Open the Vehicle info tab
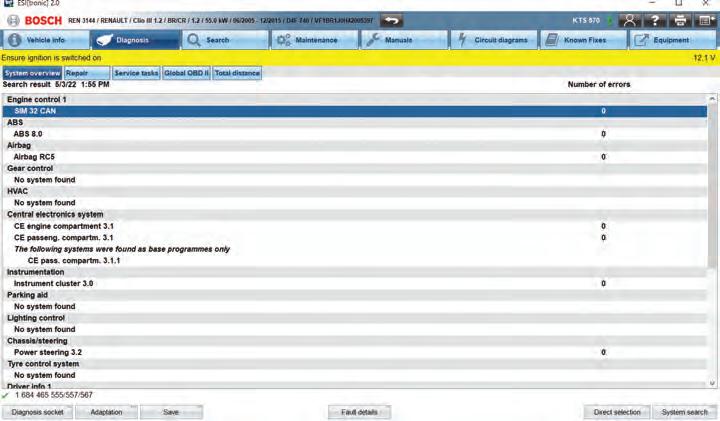 coord(45,40)
